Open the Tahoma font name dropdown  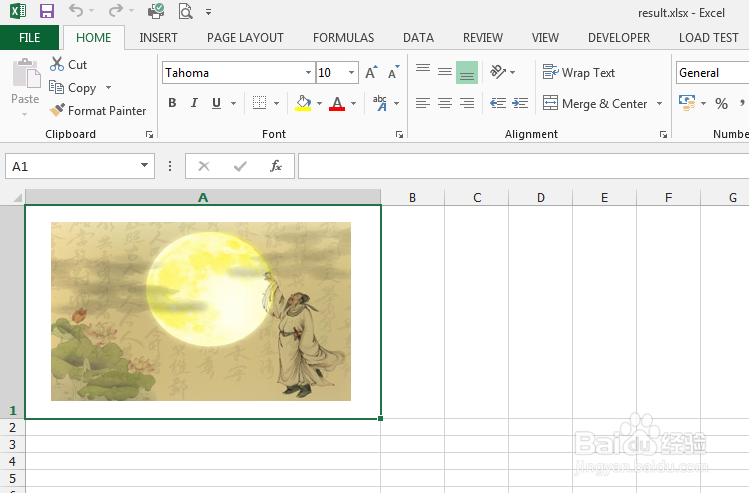(x=308, y=73)
